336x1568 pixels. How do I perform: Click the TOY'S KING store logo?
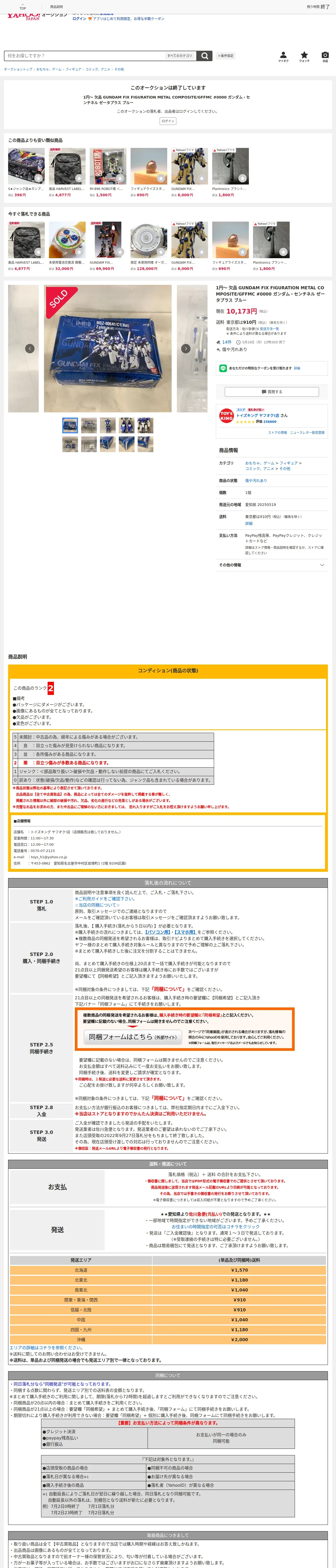coord(226,416)
